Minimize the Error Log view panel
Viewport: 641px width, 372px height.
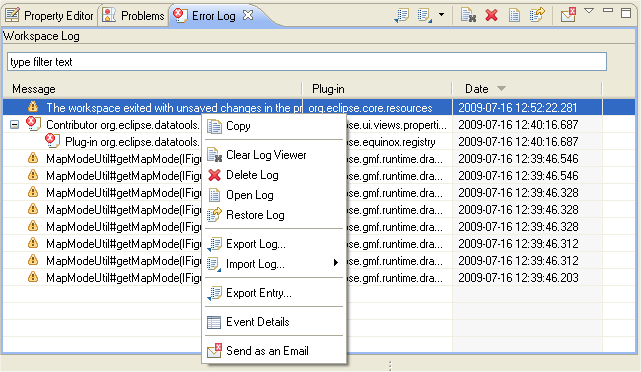click(608, 11)
